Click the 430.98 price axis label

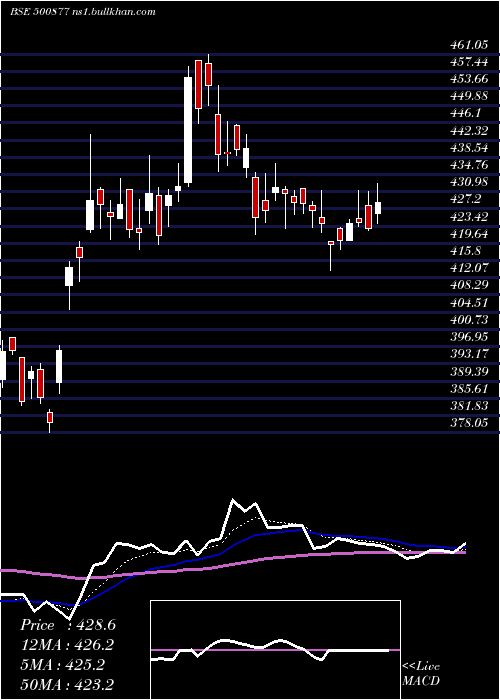[468, 182]
